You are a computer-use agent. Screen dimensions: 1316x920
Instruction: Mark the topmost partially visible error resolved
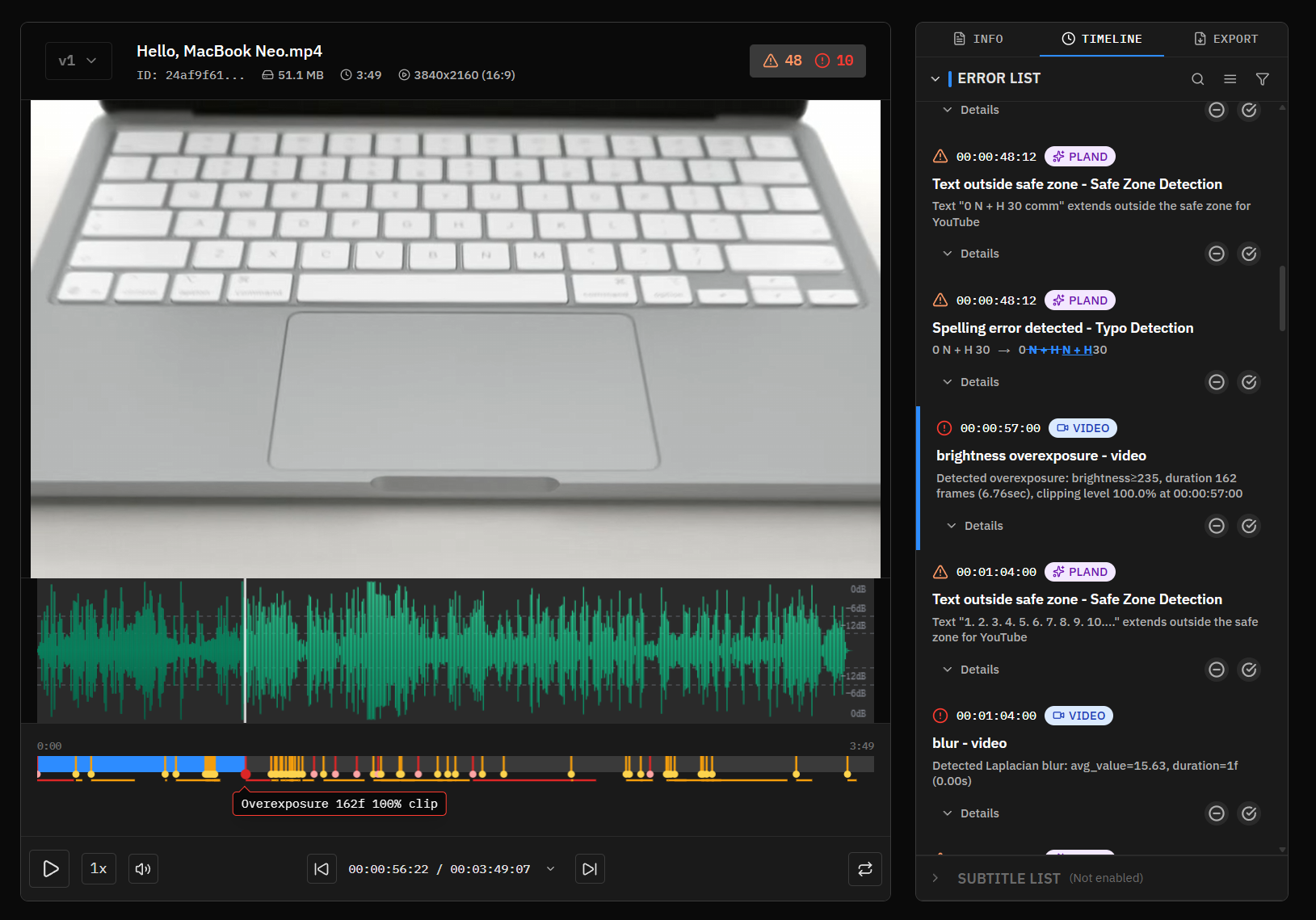pyautogui.click(x=1249, y=110)
